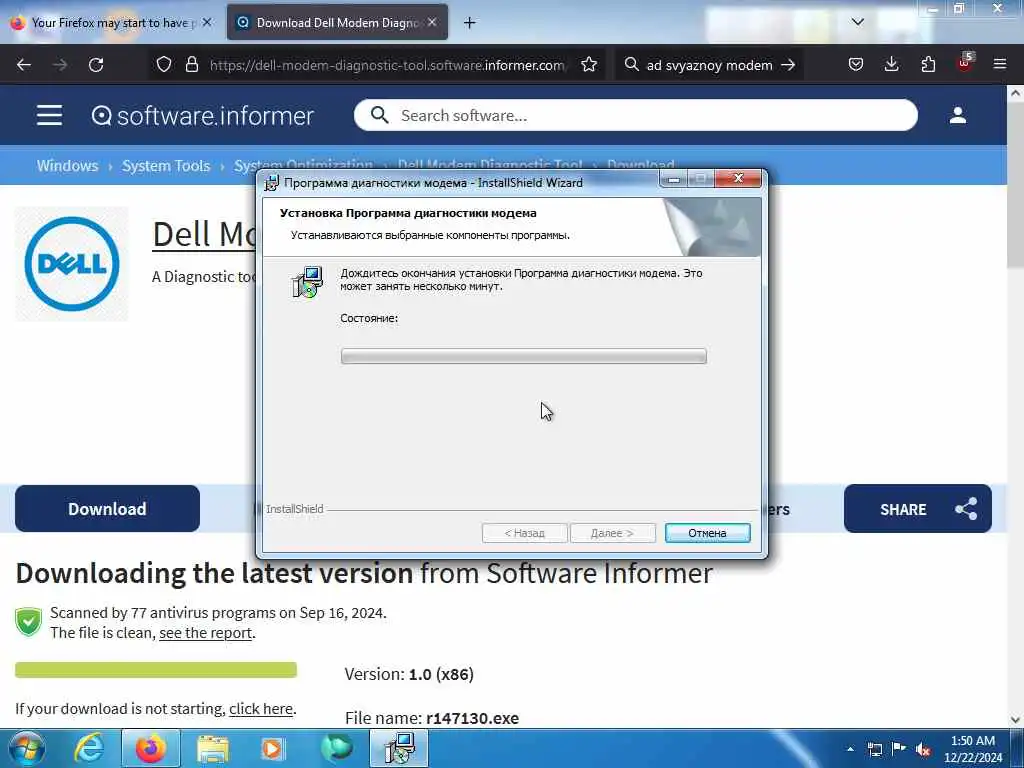Open tracking protection shield icon
Image resolution: width=1024 pixels, height=768 pixels.
(x=164, y=64)
